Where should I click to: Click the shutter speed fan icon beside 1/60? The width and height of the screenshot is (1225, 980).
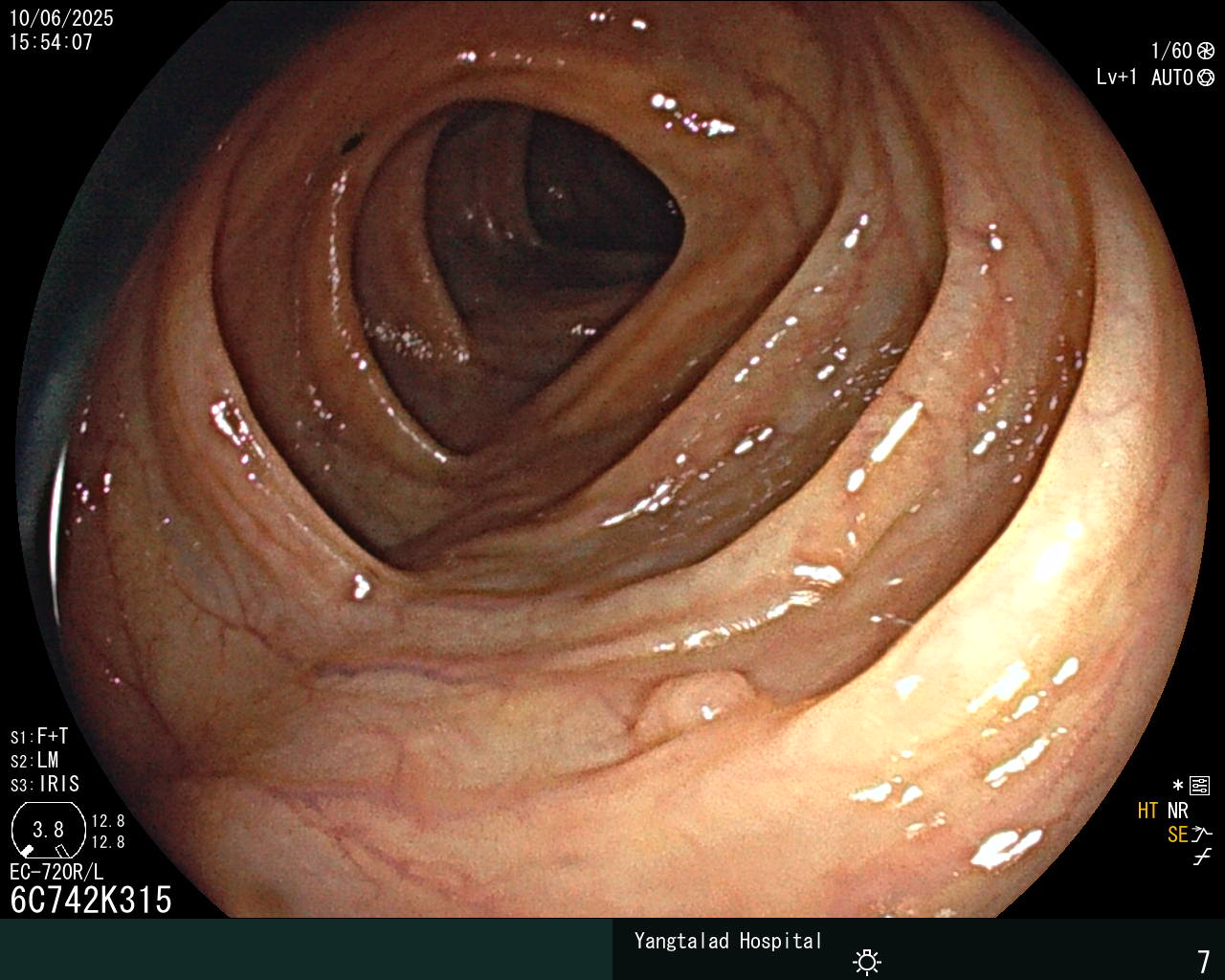click(1206, 52)
